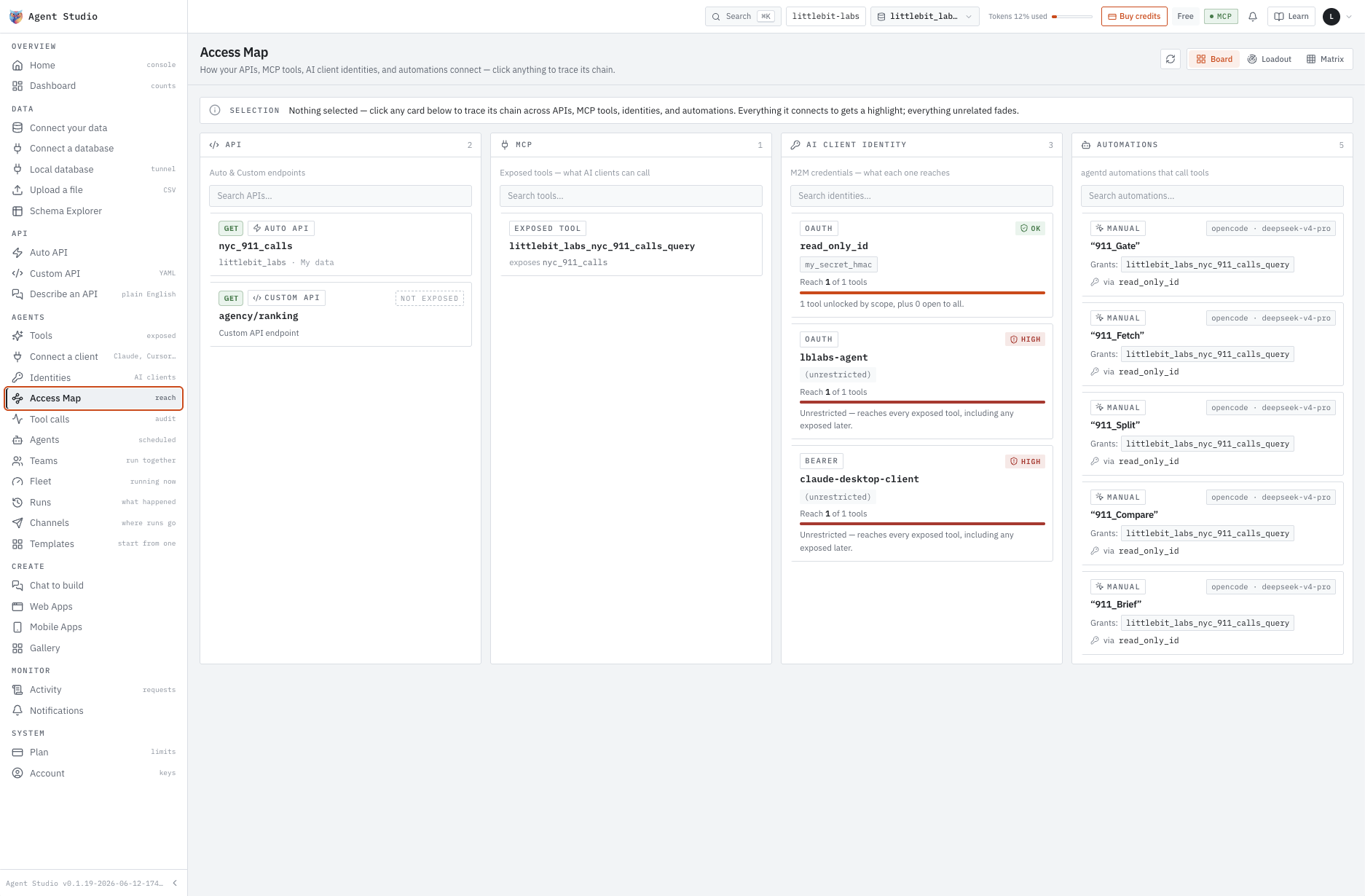Click the Mobile Apps phone icon
The image size is (1365, 896).
[17, 627]
